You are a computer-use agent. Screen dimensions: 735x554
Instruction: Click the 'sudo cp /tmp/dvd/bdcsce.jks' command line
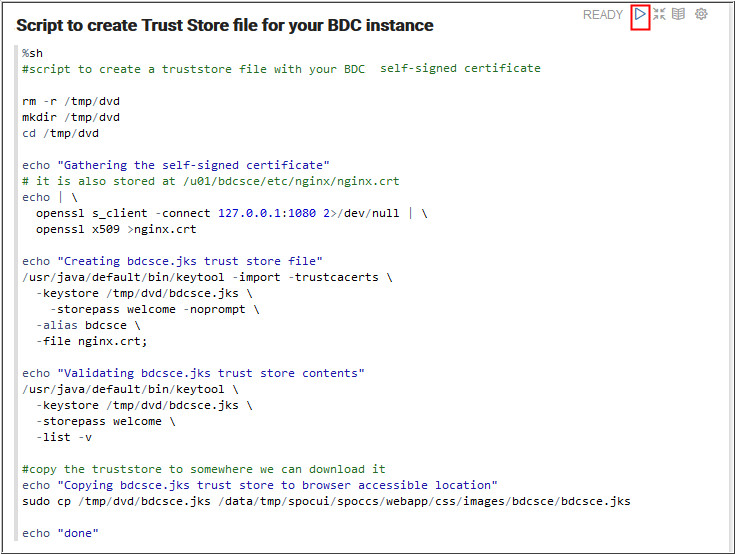[x=326, y=501]
